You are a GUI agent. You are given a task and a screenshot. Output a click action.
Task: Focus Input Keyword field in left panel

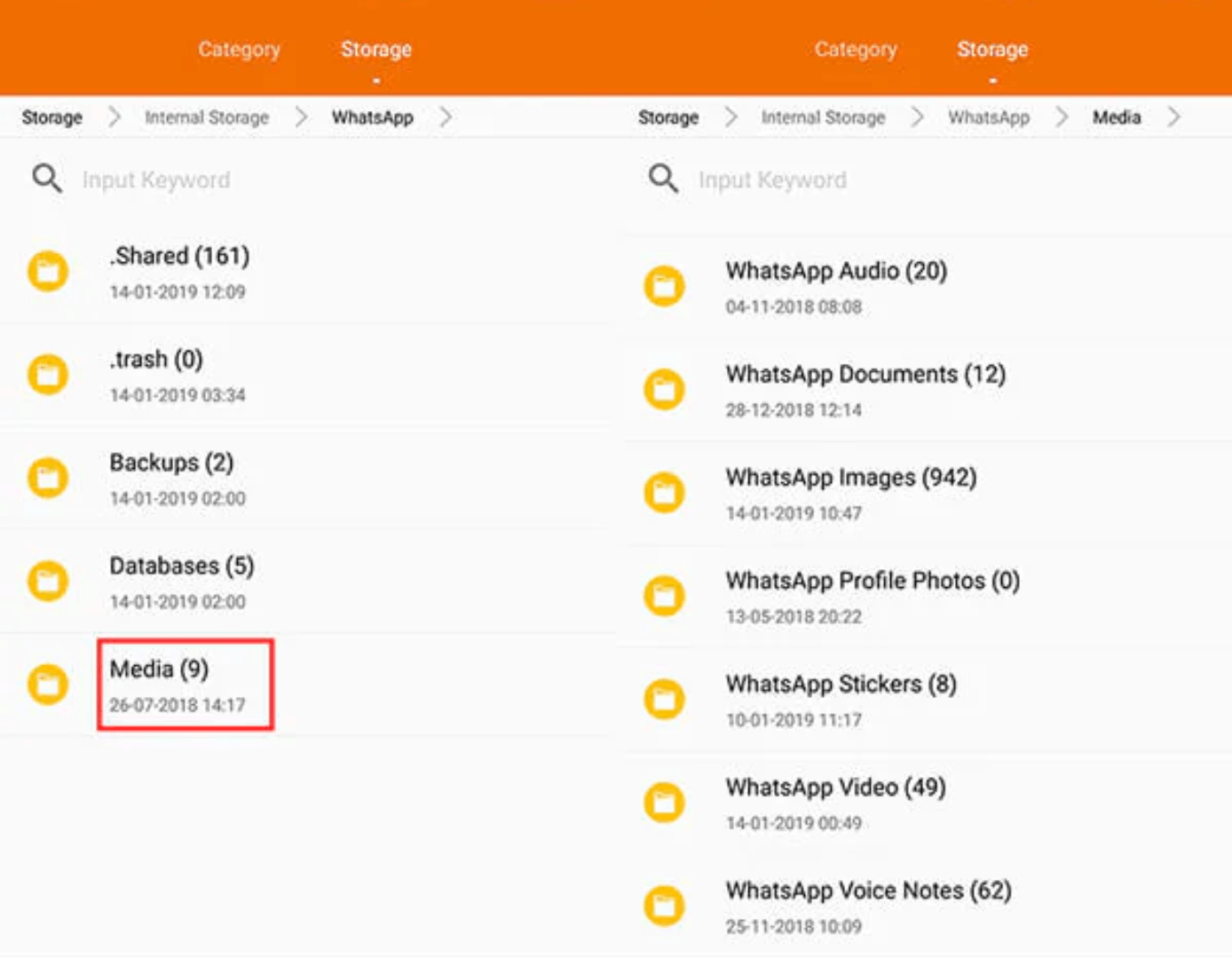point(156,180)
